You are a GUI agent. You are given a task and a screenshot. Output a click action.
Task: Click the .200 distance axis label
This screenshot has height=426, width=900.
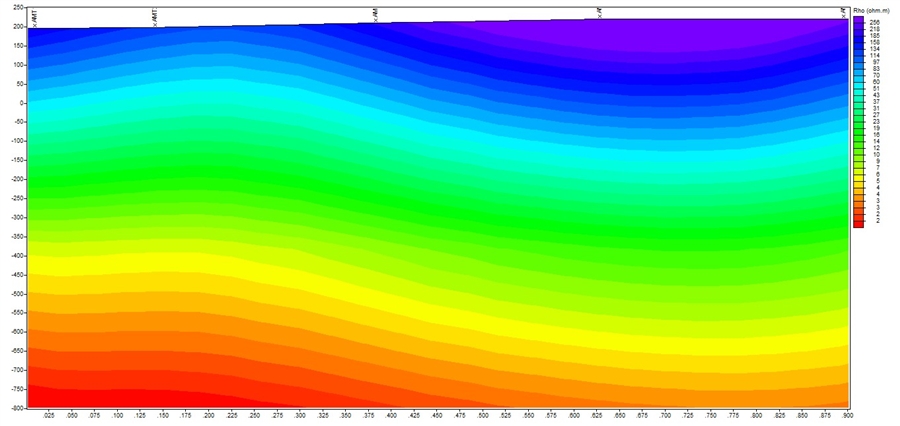(x=208, y=415)
